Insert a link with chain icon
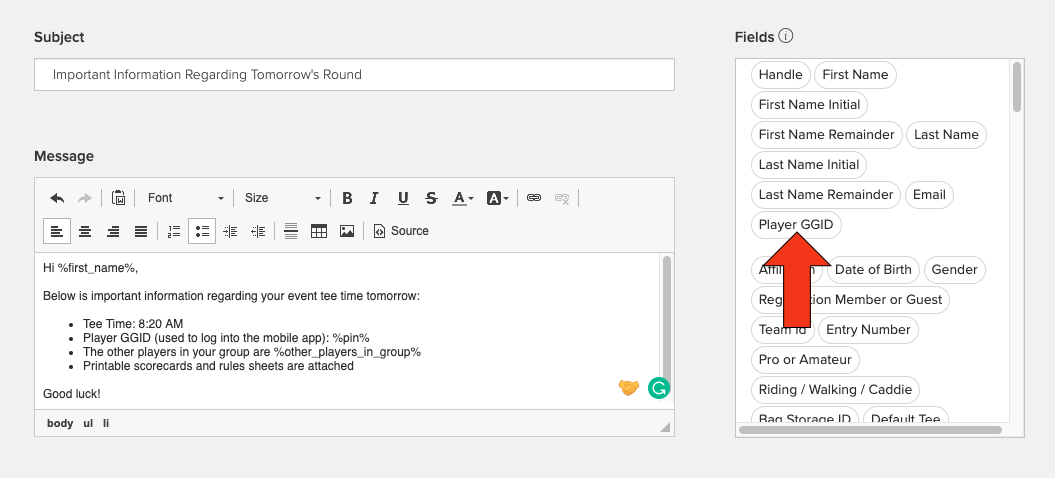This screenshot has height=478, width=1055. pos(534,198)
